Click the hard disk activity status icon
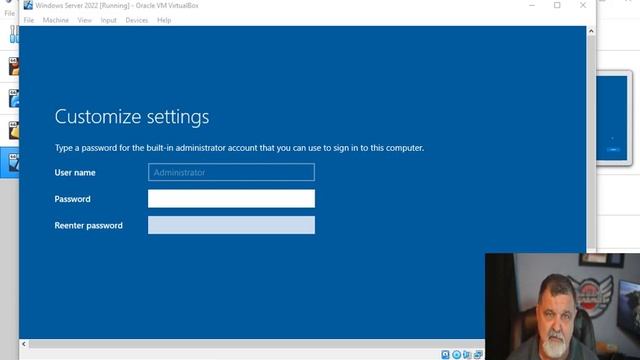The image size is (640, 360). (x=445, y=355)
